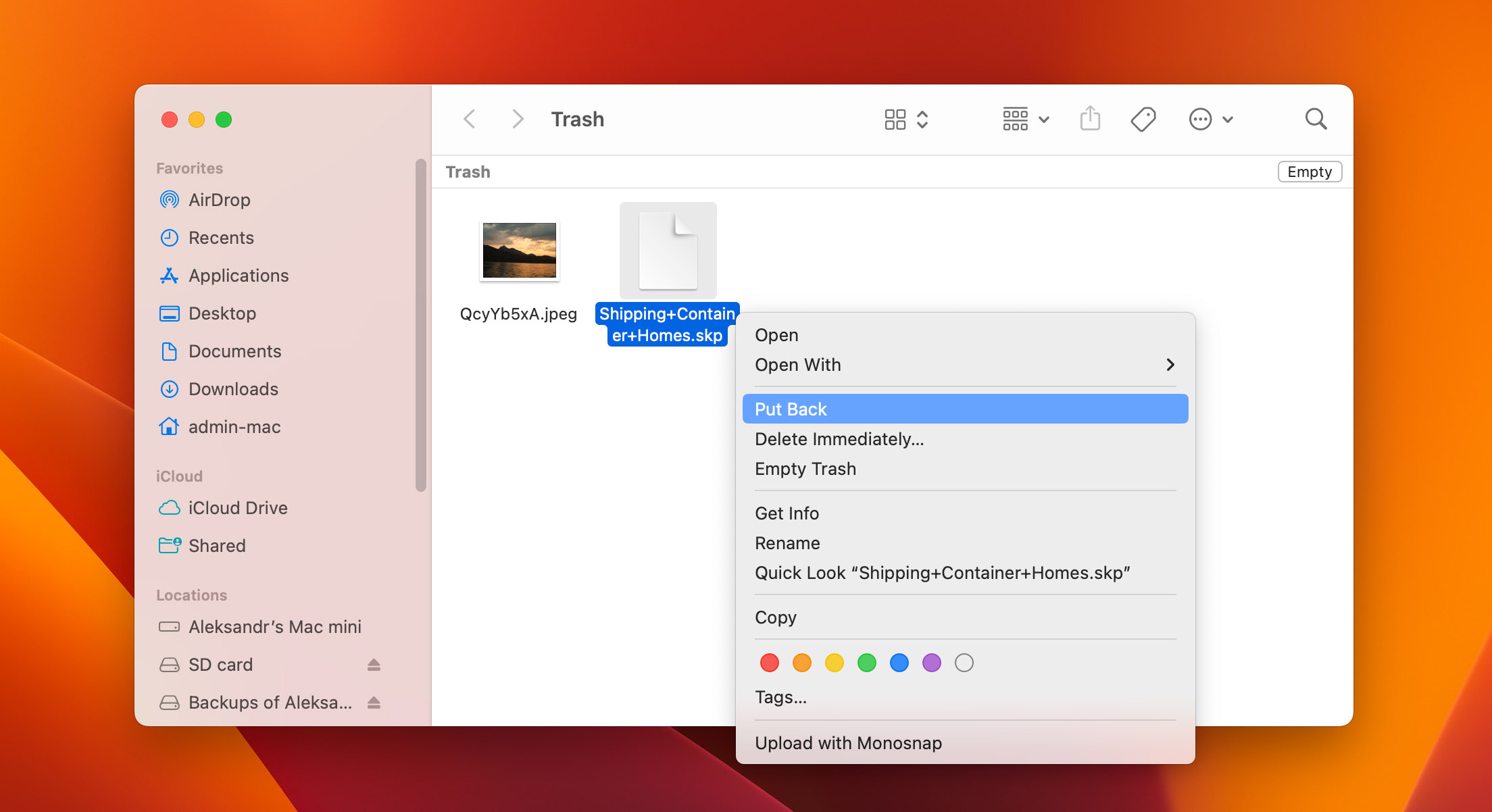1492x812 pixels.
Task: Open 'Quick Look Shipping+Container+Homes.skp'
Action: click(941, 572)
